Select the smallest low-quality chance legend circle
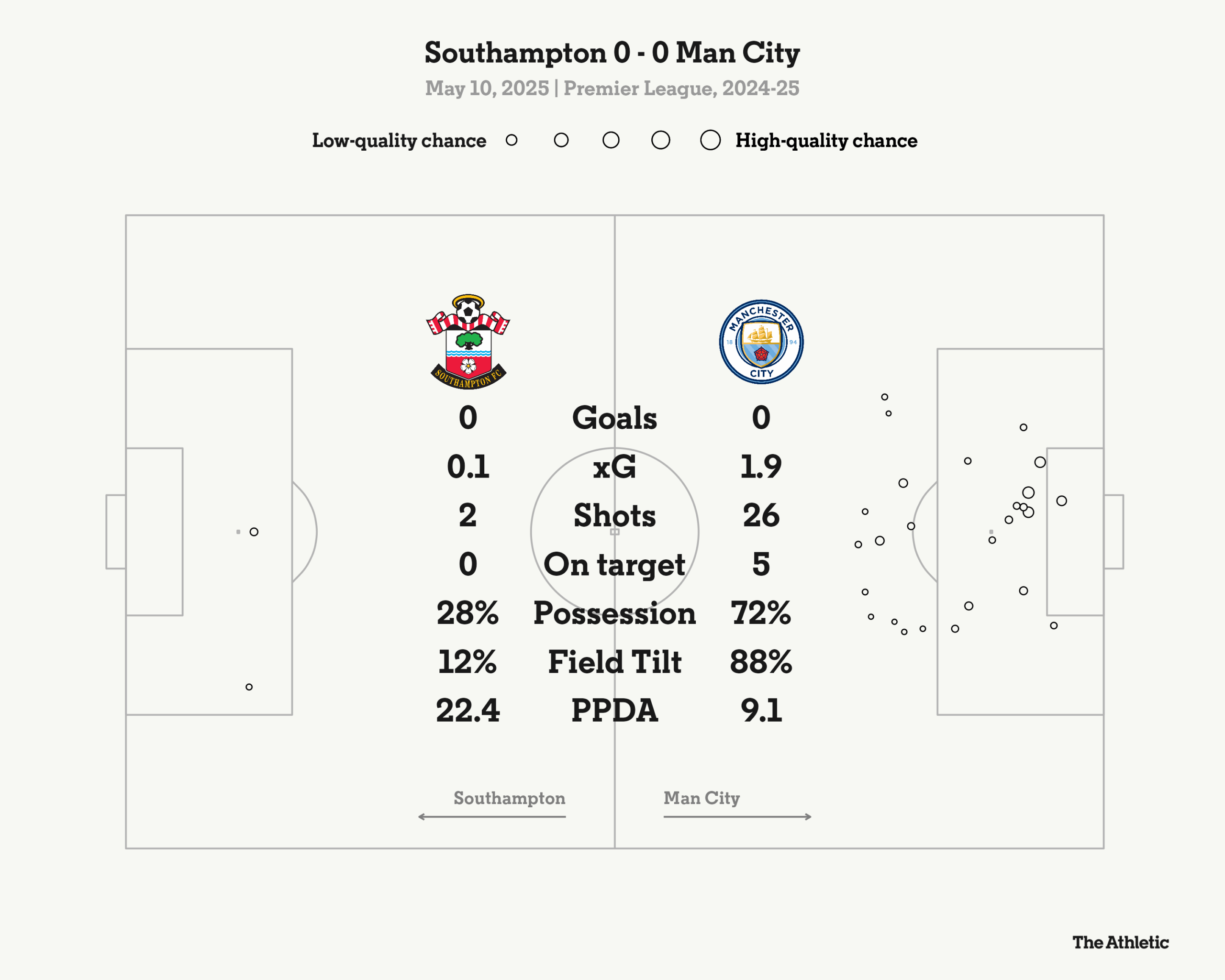This screenshot has height=980, width=1225. click(x=512, y=140)
